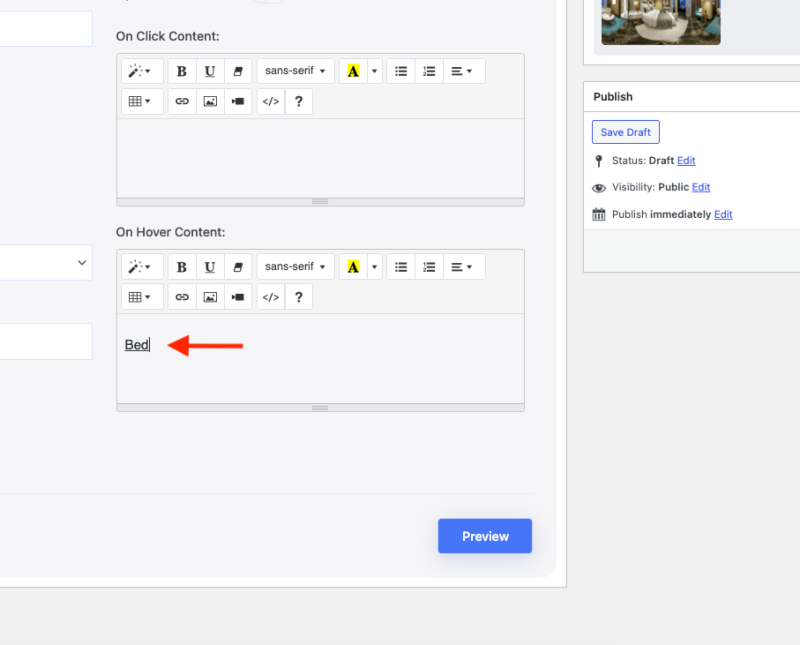
Task: Open help in On Click Content editor
Action: tap(298, 101)
